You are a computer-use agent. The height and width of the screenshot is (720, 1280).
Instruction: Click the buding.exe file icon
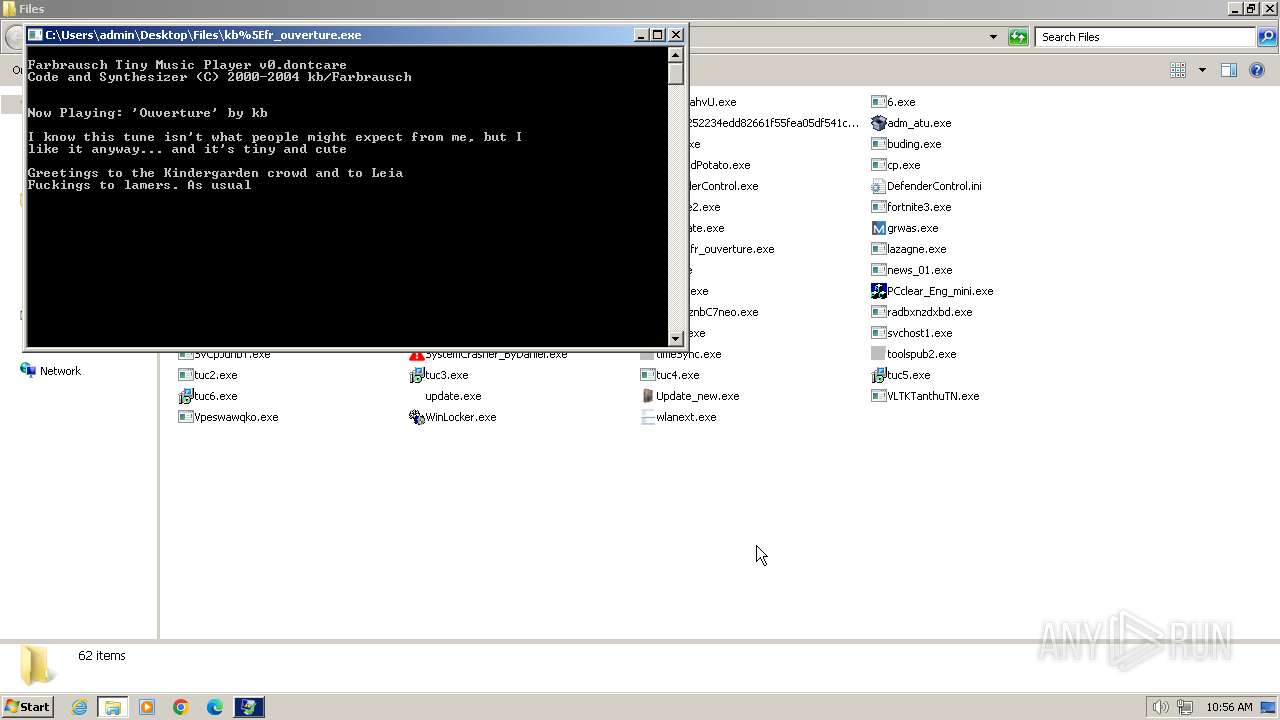878,144
